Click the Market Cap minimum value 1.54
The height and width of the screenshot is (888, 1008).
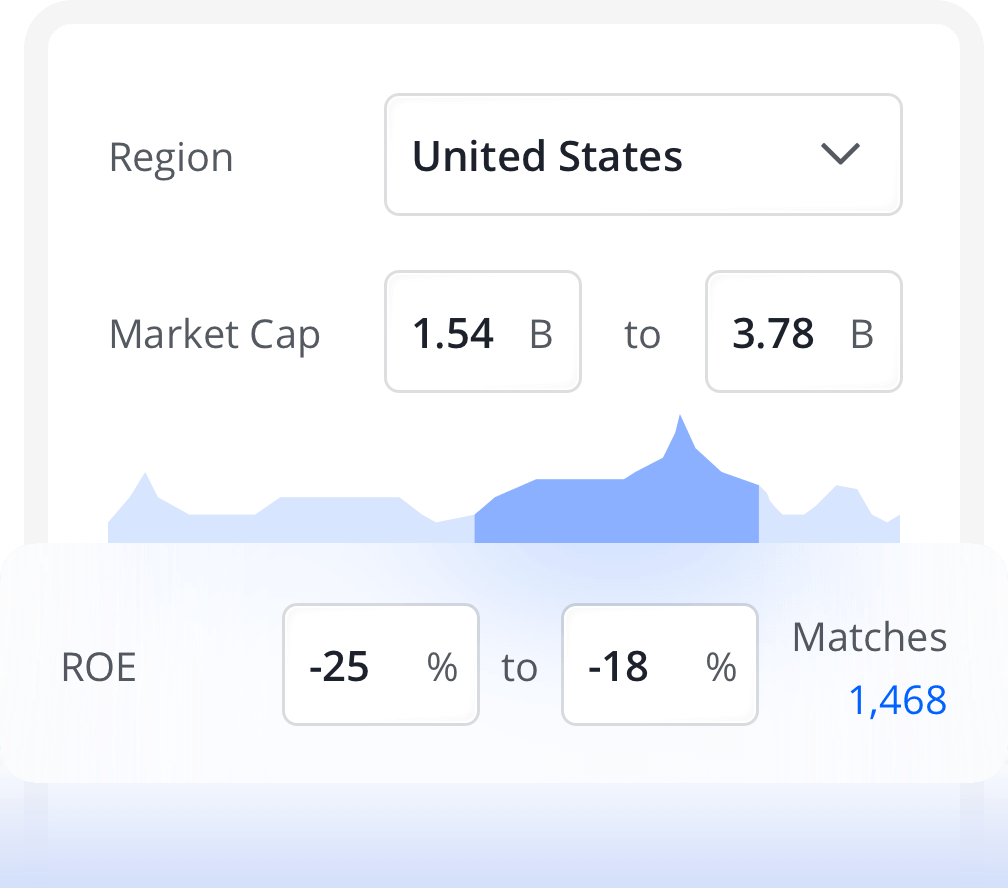453,333
